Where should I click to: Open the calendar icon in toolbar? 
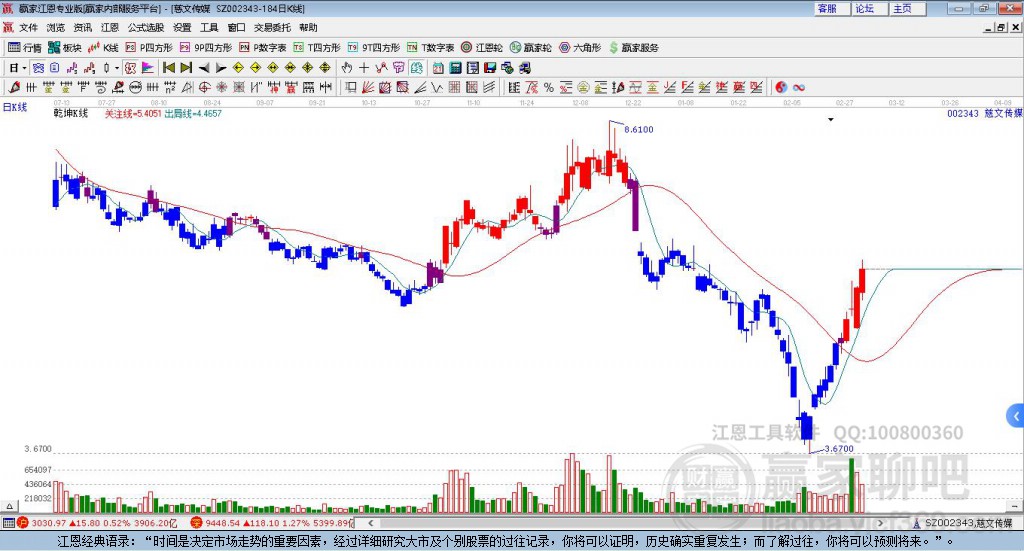pos(438,68)
